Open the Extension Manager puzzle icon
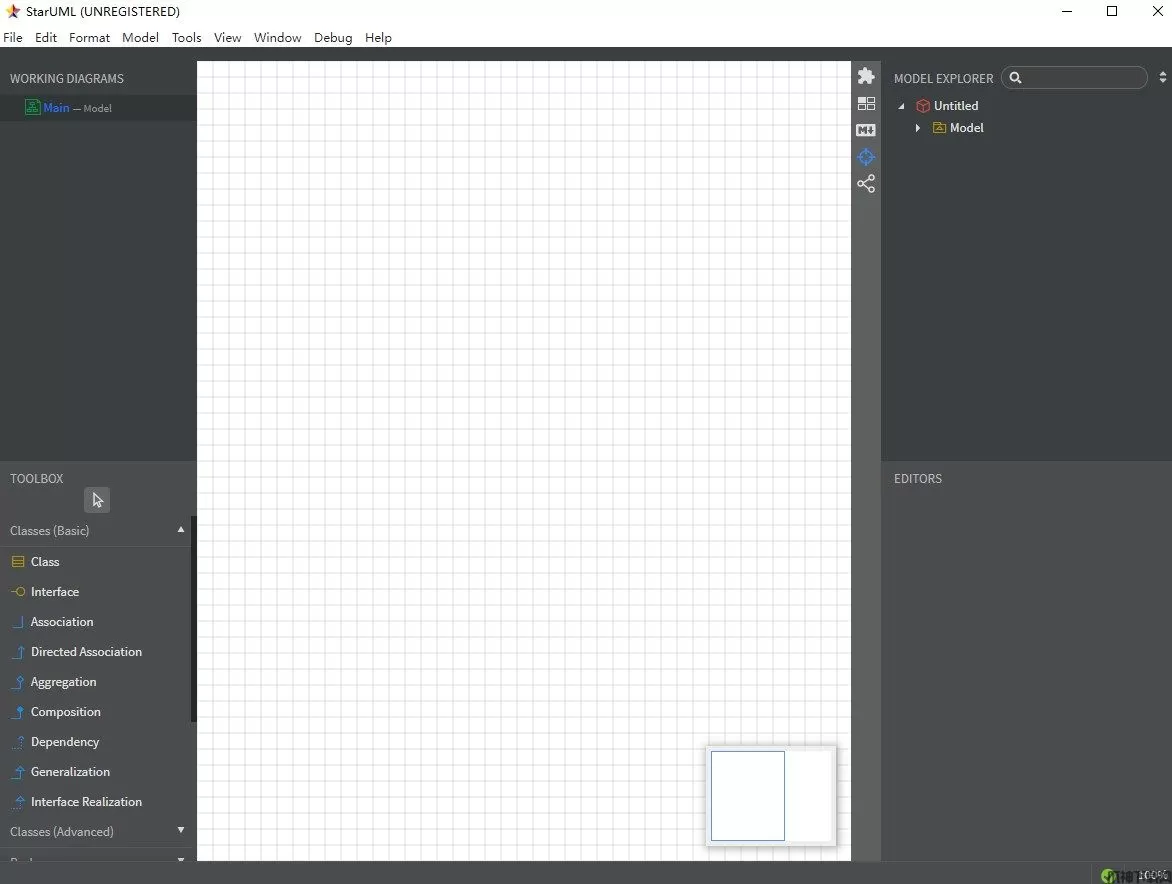This screenshot has height=884, width=1172. pos(866,76)
